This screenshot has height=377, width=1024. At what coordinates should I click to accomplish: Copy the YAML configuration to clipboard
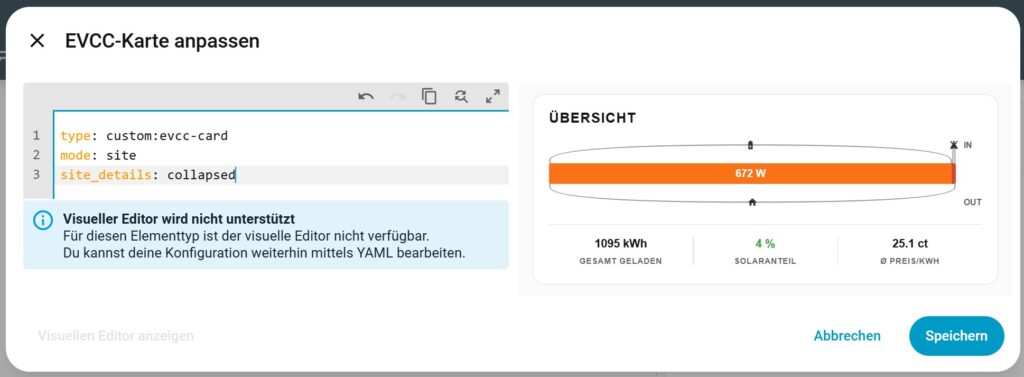coord(429,97)
